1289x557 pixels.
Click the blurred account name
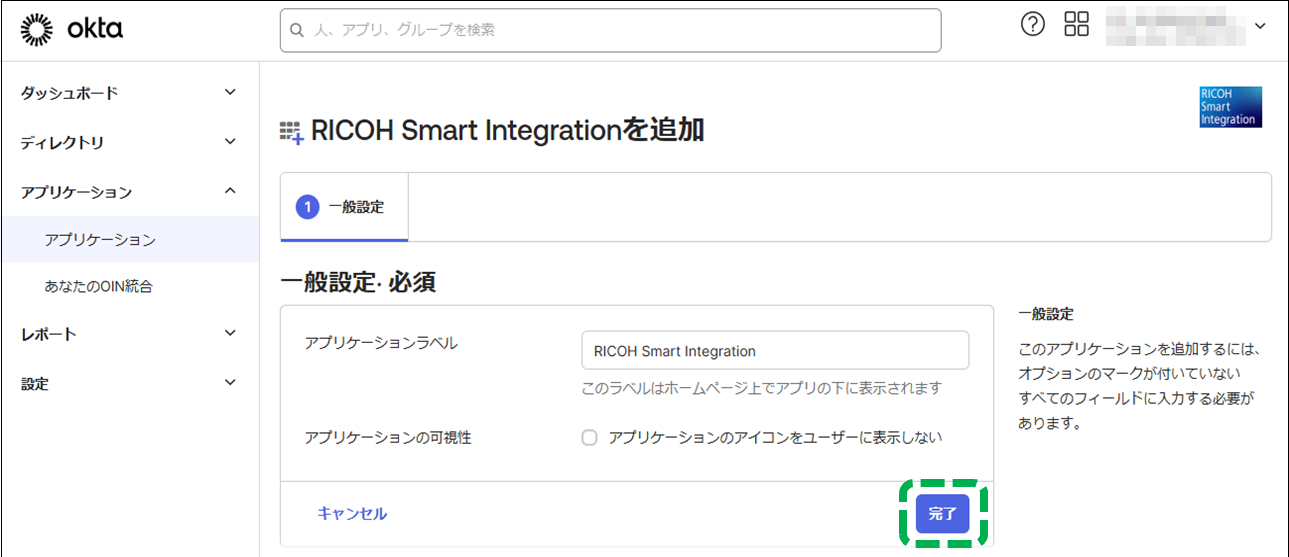[x=1175, y=26]
